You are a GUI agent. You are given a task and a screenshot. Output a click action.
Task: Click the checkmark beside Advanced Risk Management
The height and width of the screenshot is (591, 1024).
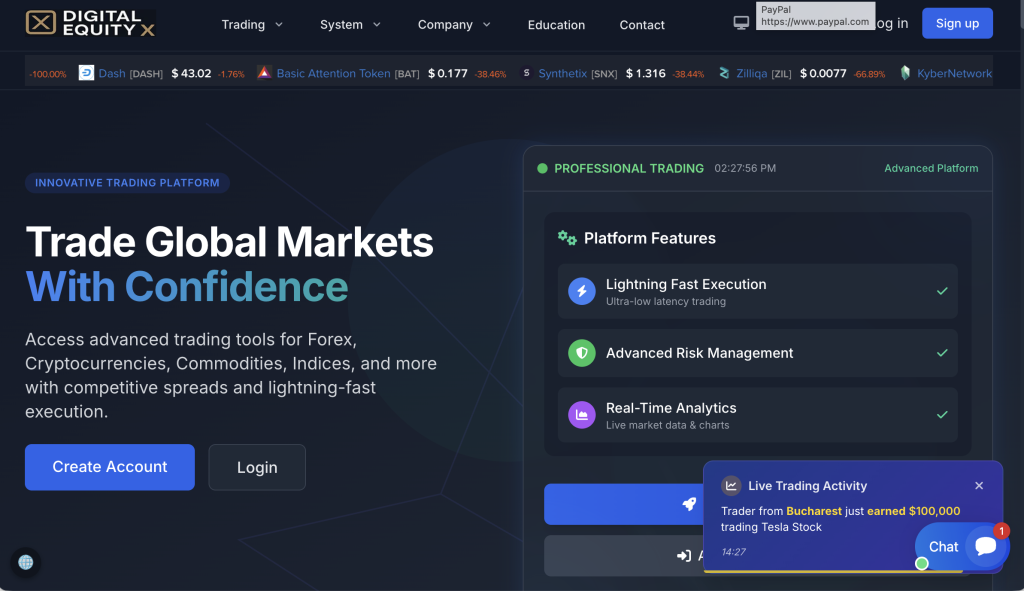click(x=941, y=353)
